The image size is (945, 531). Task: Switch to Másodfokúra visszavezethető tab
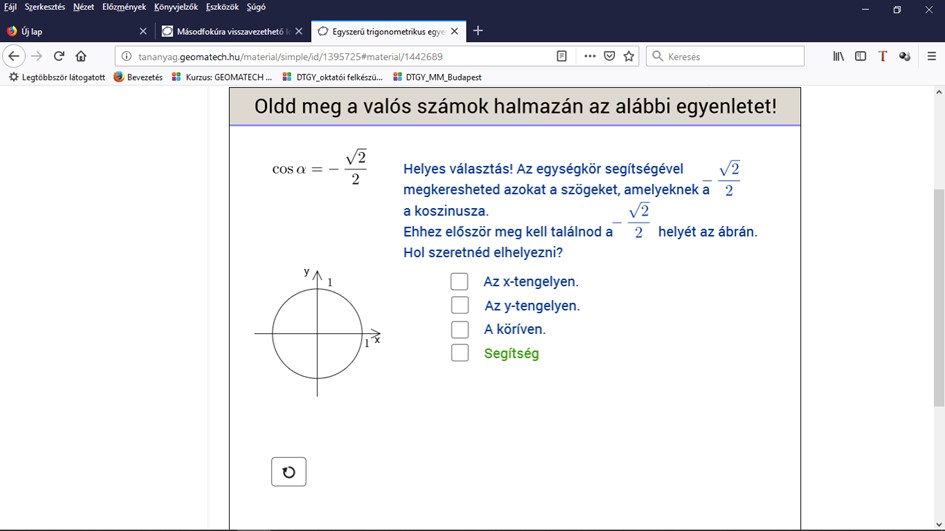[232, 31]
